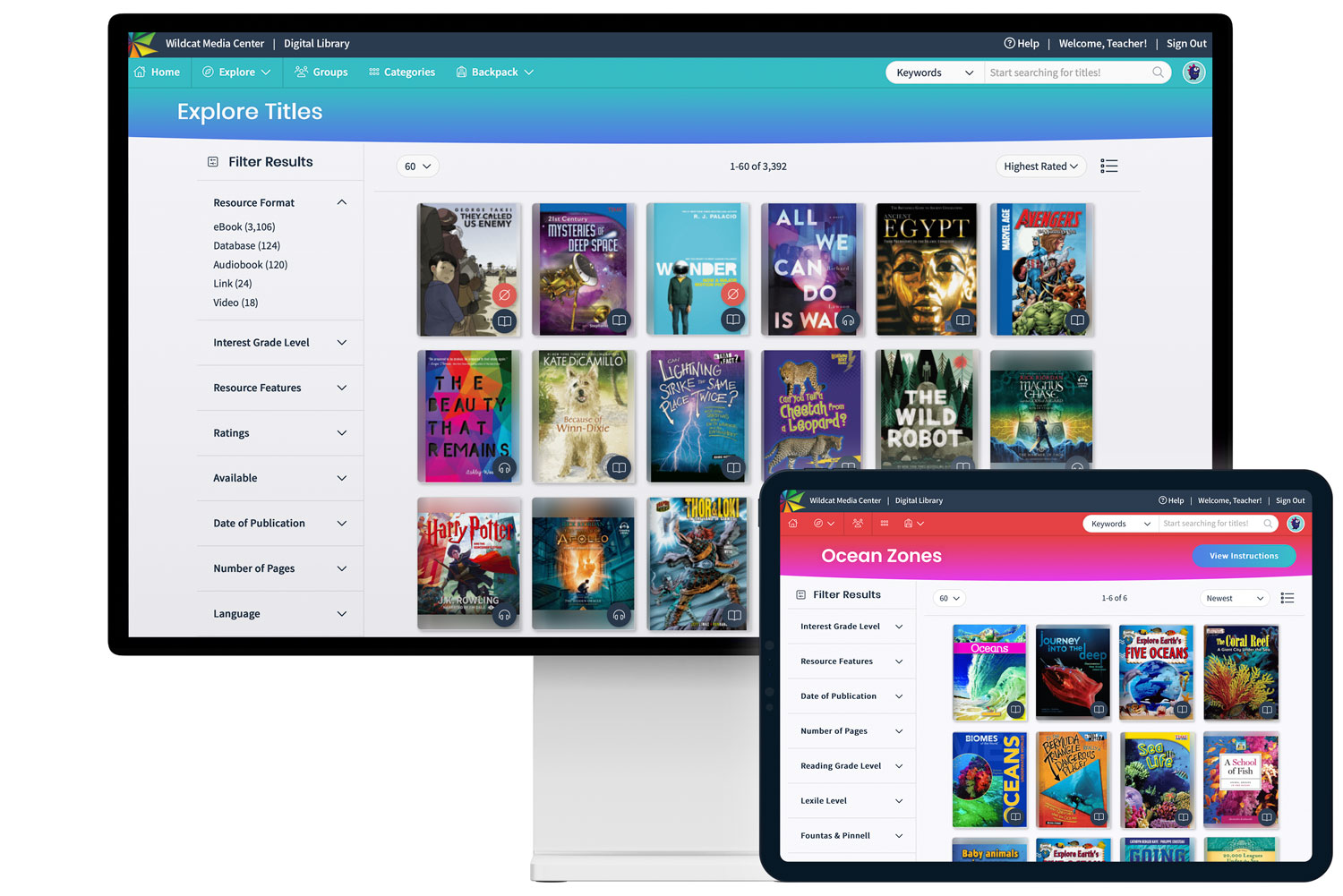Filter by Link (24)
Viewport: 1343px width, 896px height.
tap(232, 284)
